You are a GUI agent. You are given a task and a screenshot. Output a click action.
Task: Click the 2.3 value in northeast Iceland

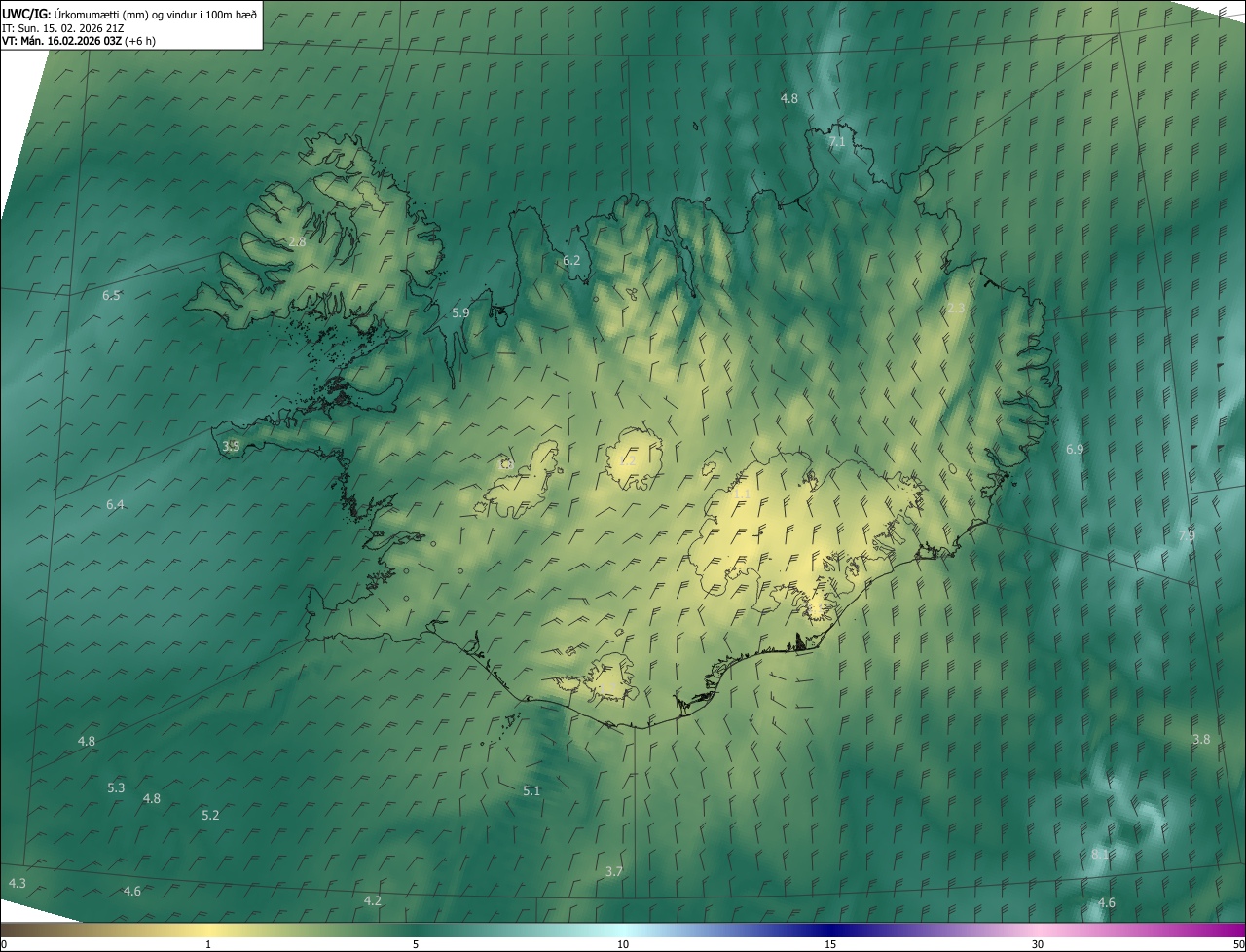click(x=956, y=308)
